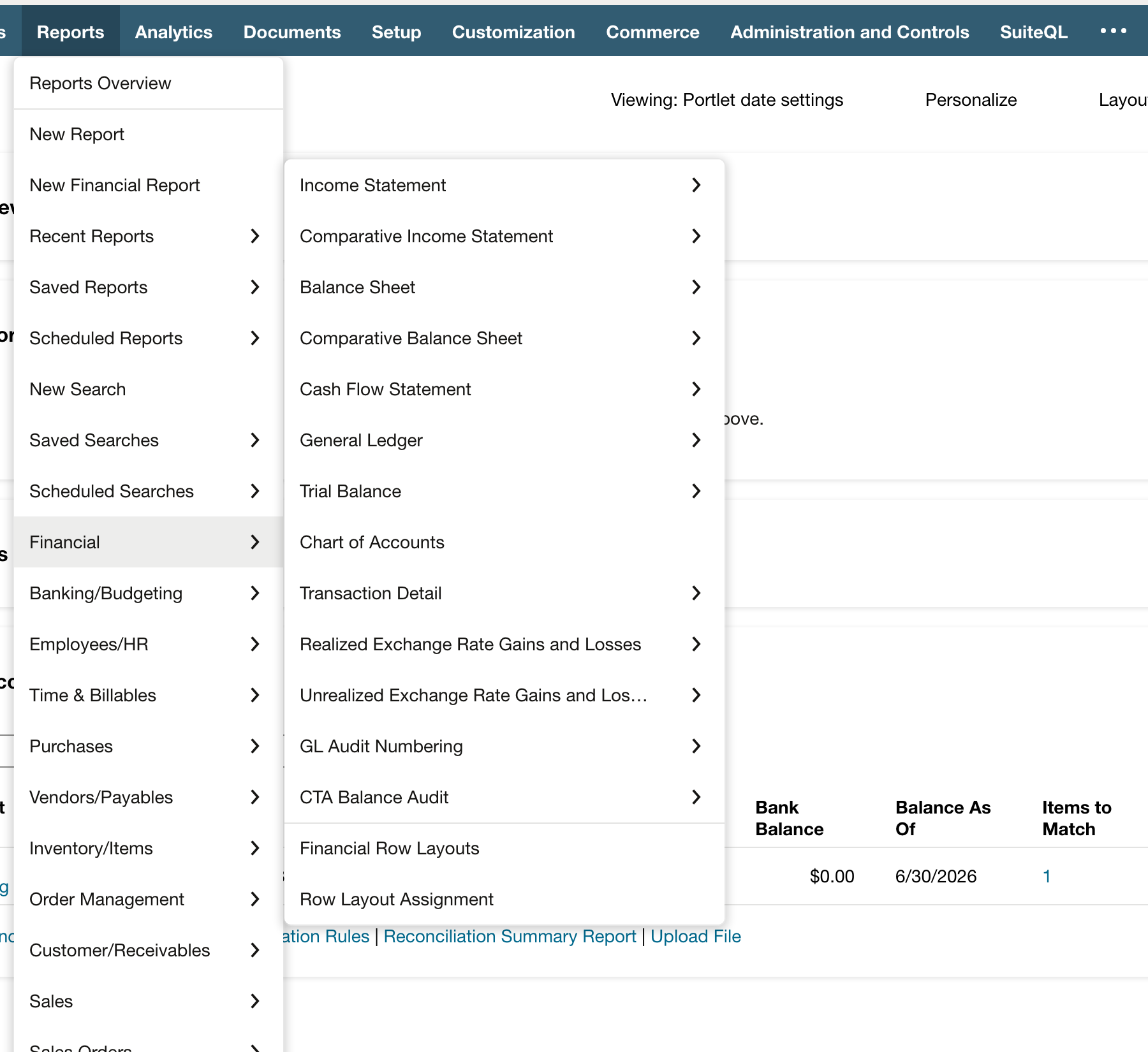The image size is (1148, 1052).
Task: Open Vendors/Payables category
Action: pyautogui.click(x=148, y=798)
